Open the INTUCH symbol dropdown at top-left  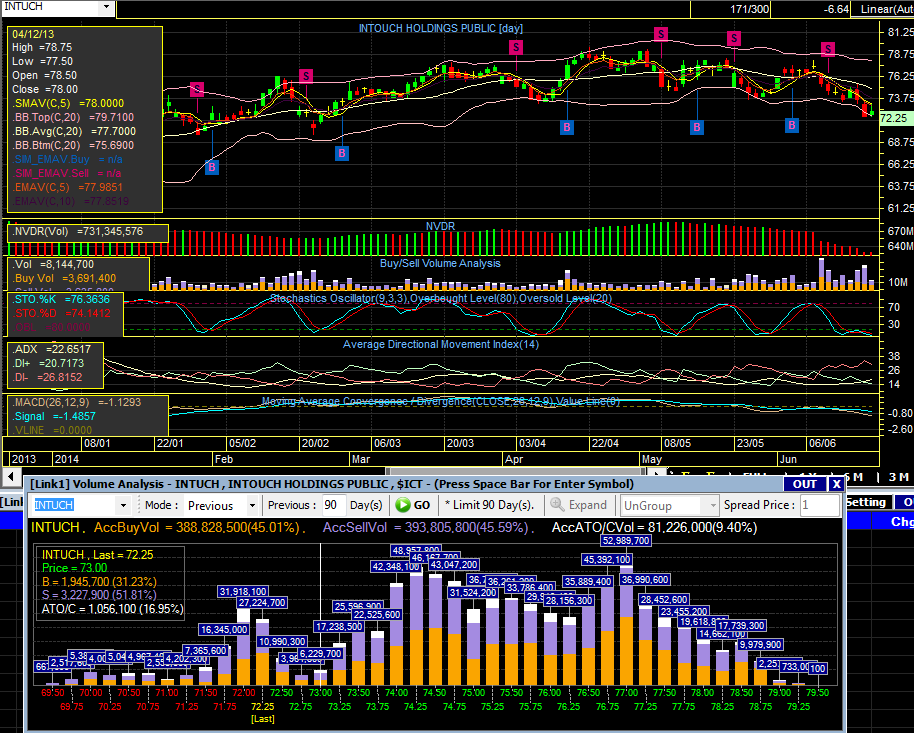(x=107, y=7)
